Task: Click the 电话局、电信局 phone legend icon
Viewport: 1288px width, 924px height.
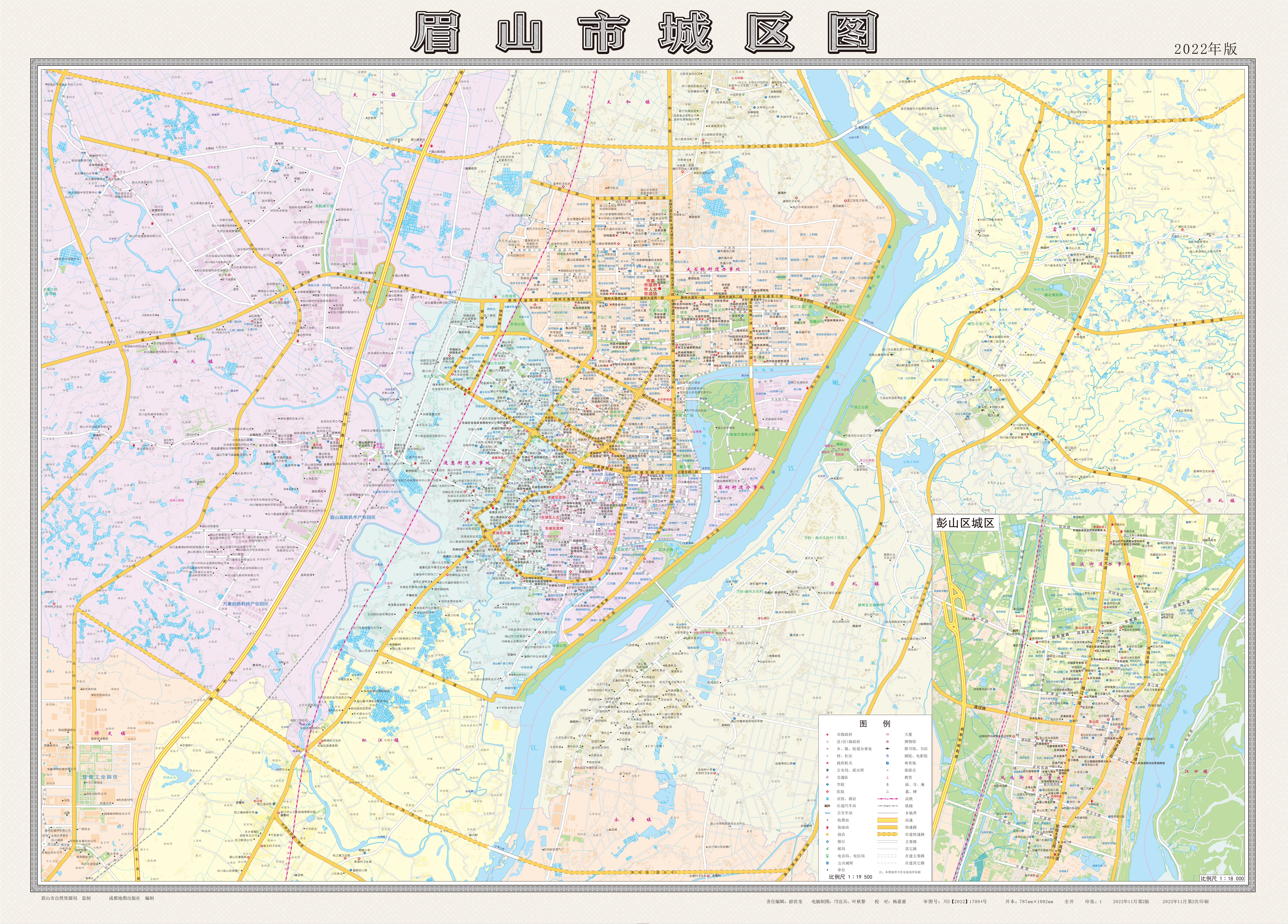Action: 827,856
